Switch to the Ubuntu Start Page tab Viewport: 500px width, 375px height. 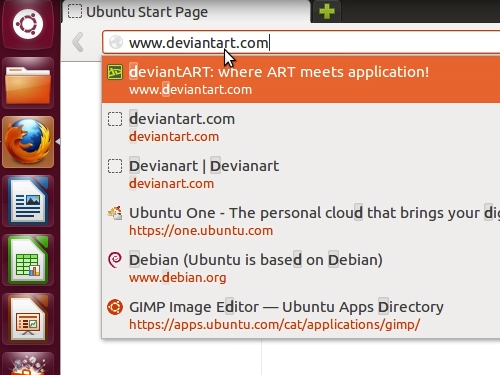(x=186, y=12)
